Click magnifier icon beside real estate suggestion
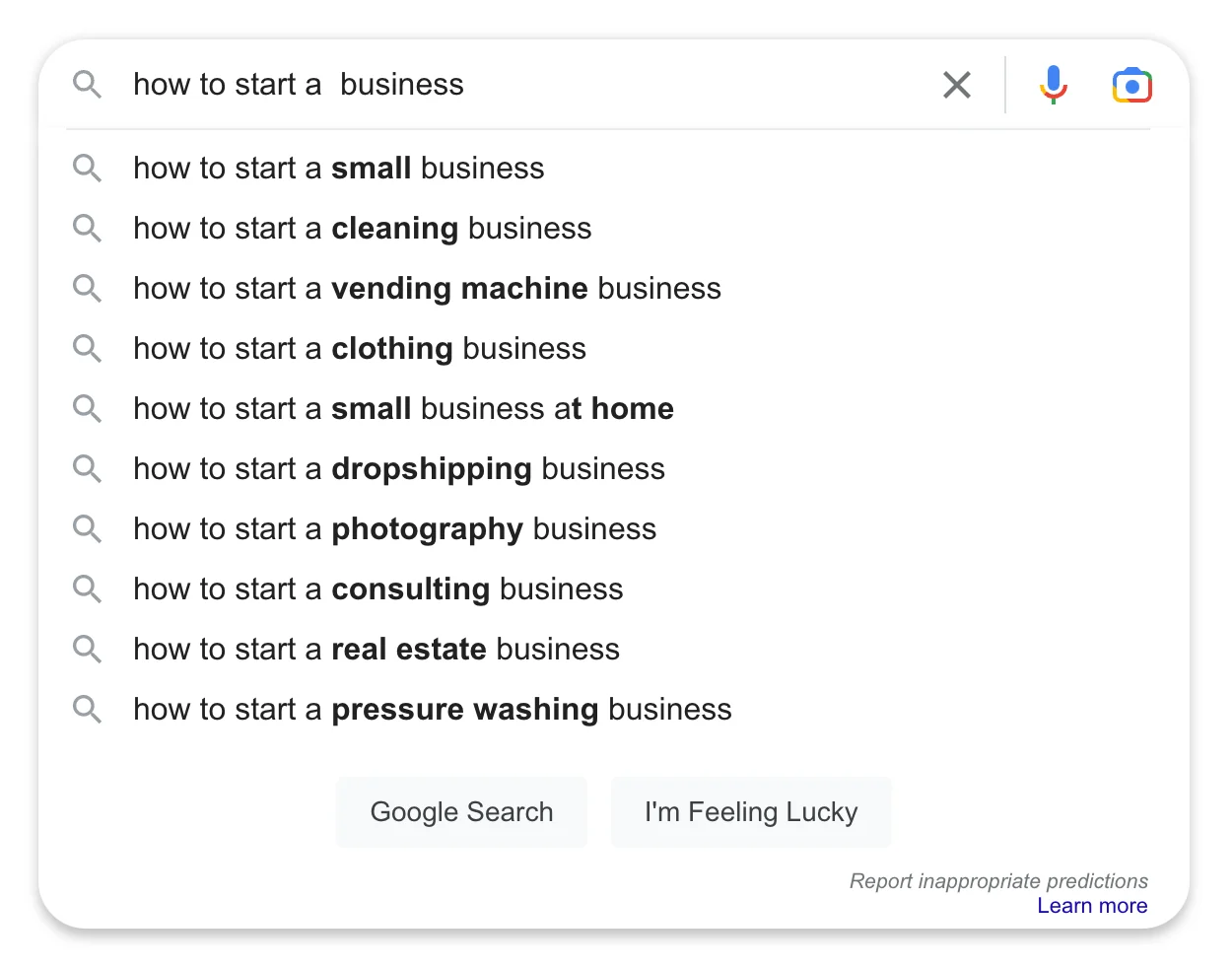Image resolution: width=1232 pixels, height=968 pixels. [x=87, y=650]
